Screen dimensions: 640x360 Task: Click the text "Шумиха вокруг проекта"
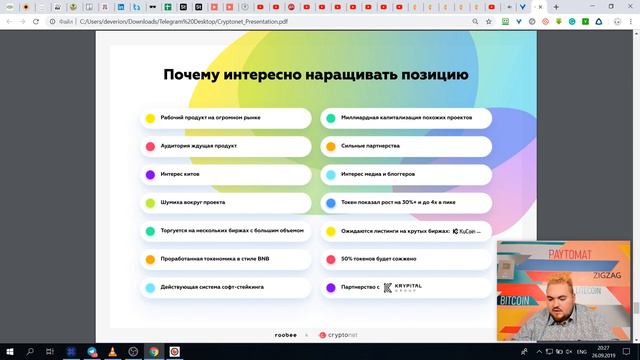tap(193, 202)
